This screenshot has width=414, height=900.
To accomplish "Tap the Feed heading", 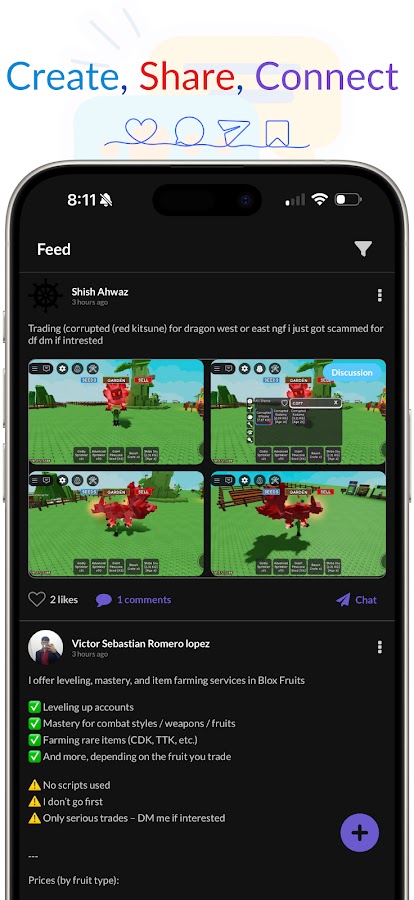I will coord(54,249).
